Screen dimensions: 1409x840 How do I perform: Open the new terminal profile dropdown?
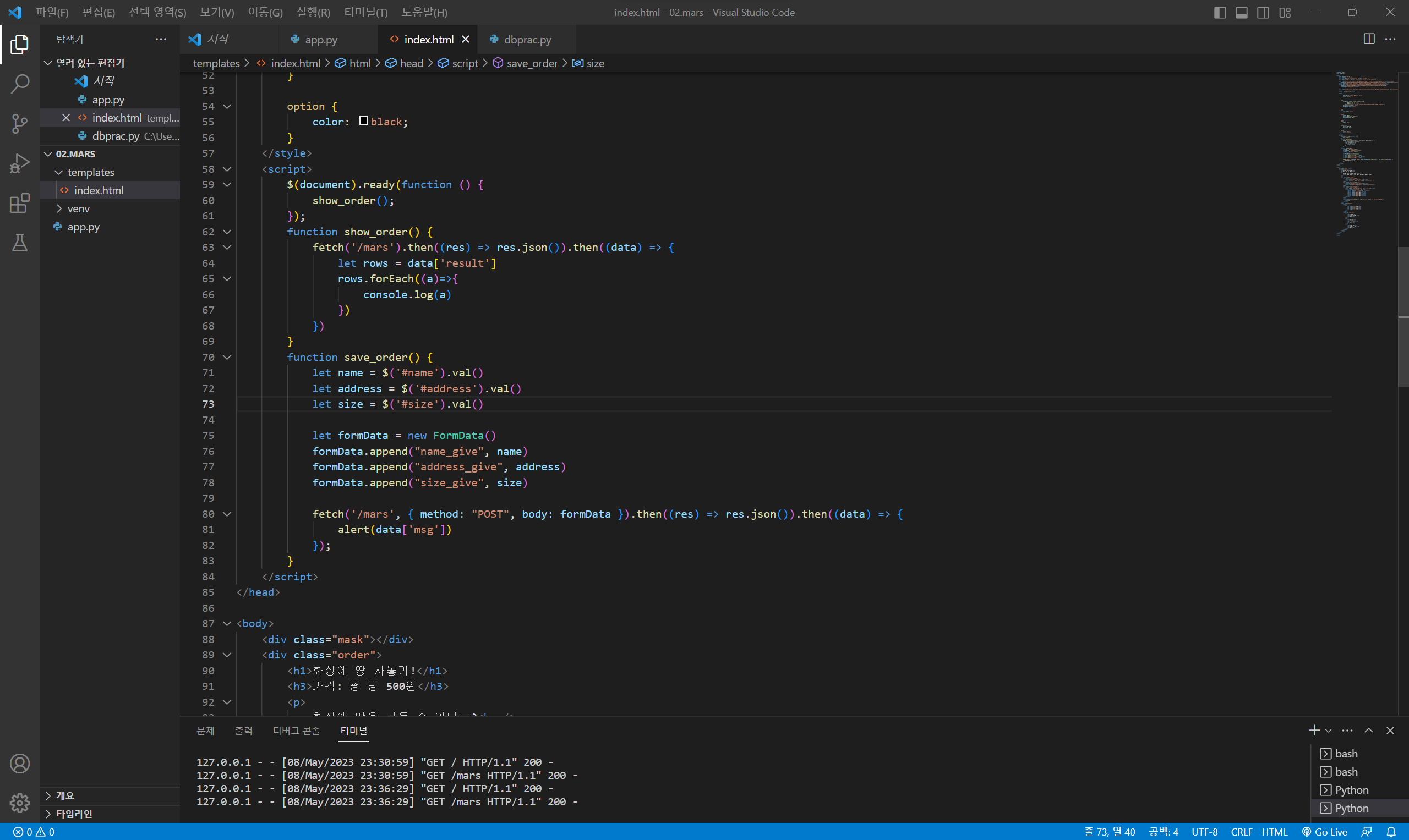click(x=1328, y=730)
